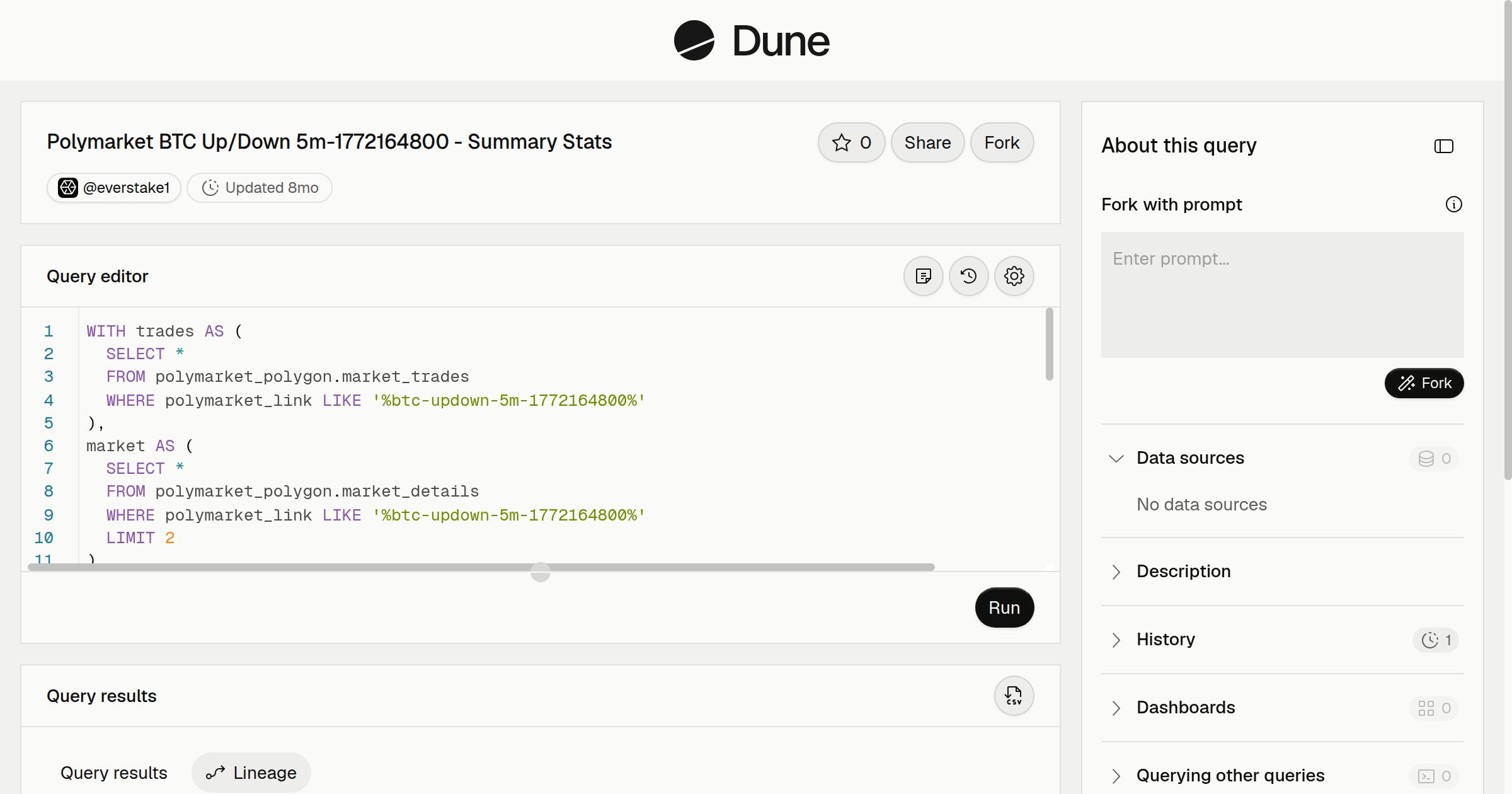The width and height of the screenshot is (1512, 794).
Task: Collapse the Data sources section
Action: coord(1116,458)
